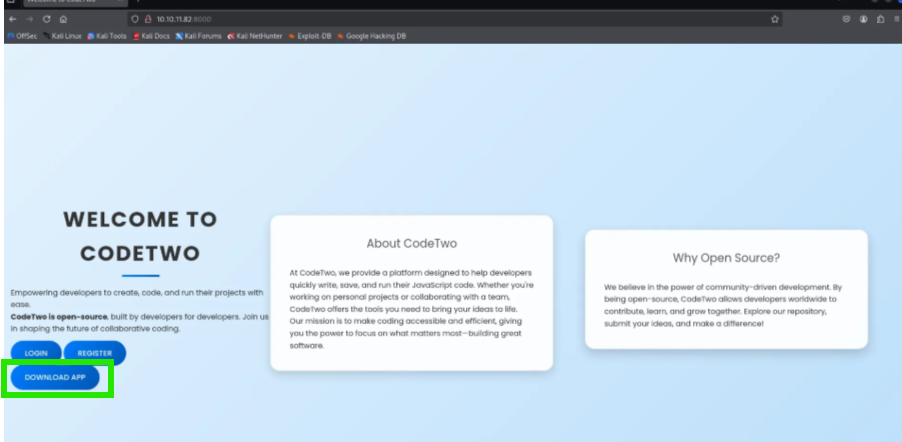Viewport: 902px width, 442px height.
Task: Open the Kali Tools bookmark
Action: [x=107, y=36]
